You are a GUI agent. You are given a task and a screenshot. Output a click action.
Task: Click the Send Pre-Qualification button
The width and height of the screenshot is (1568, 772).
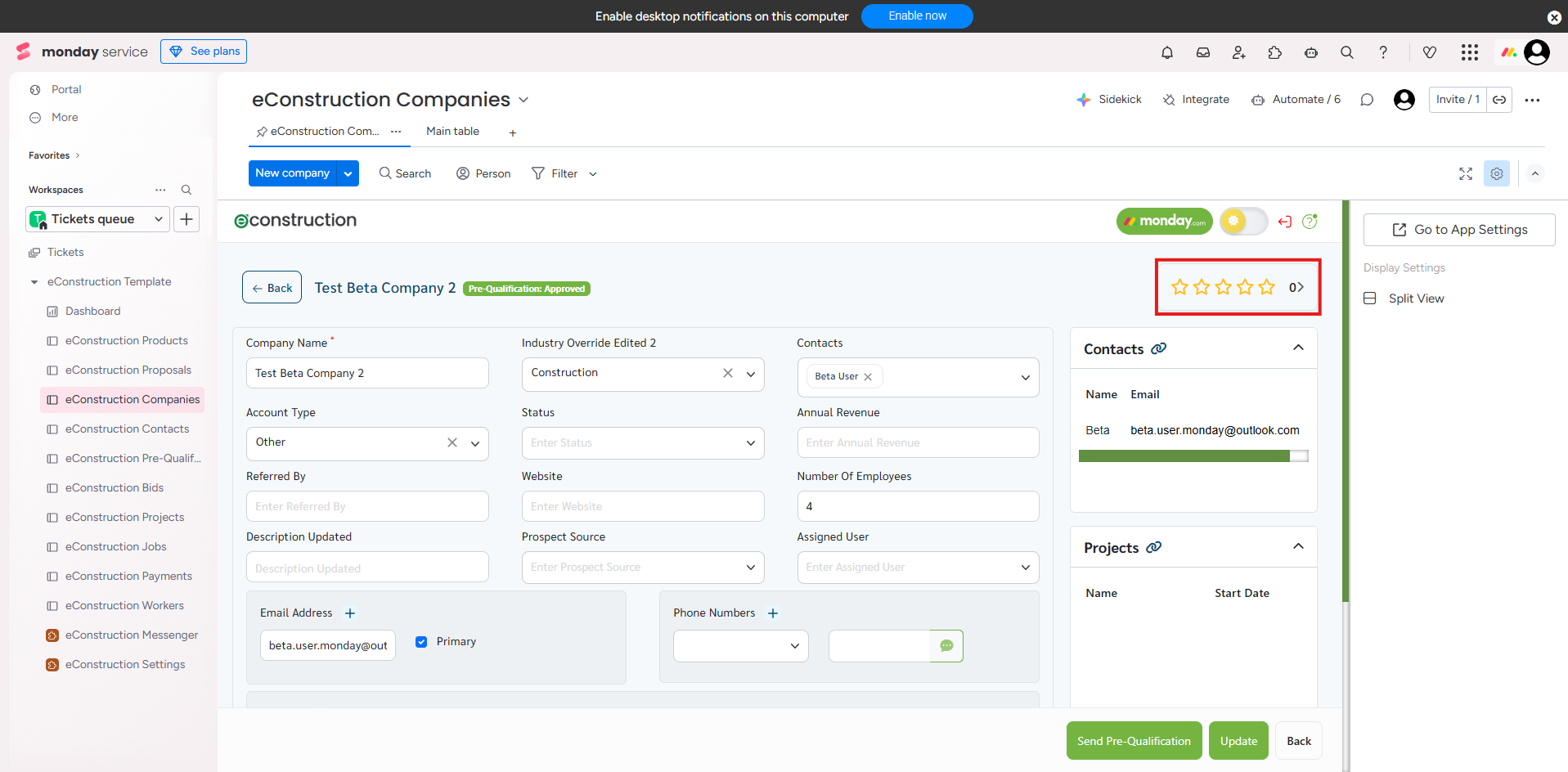tap(1134, 741)
